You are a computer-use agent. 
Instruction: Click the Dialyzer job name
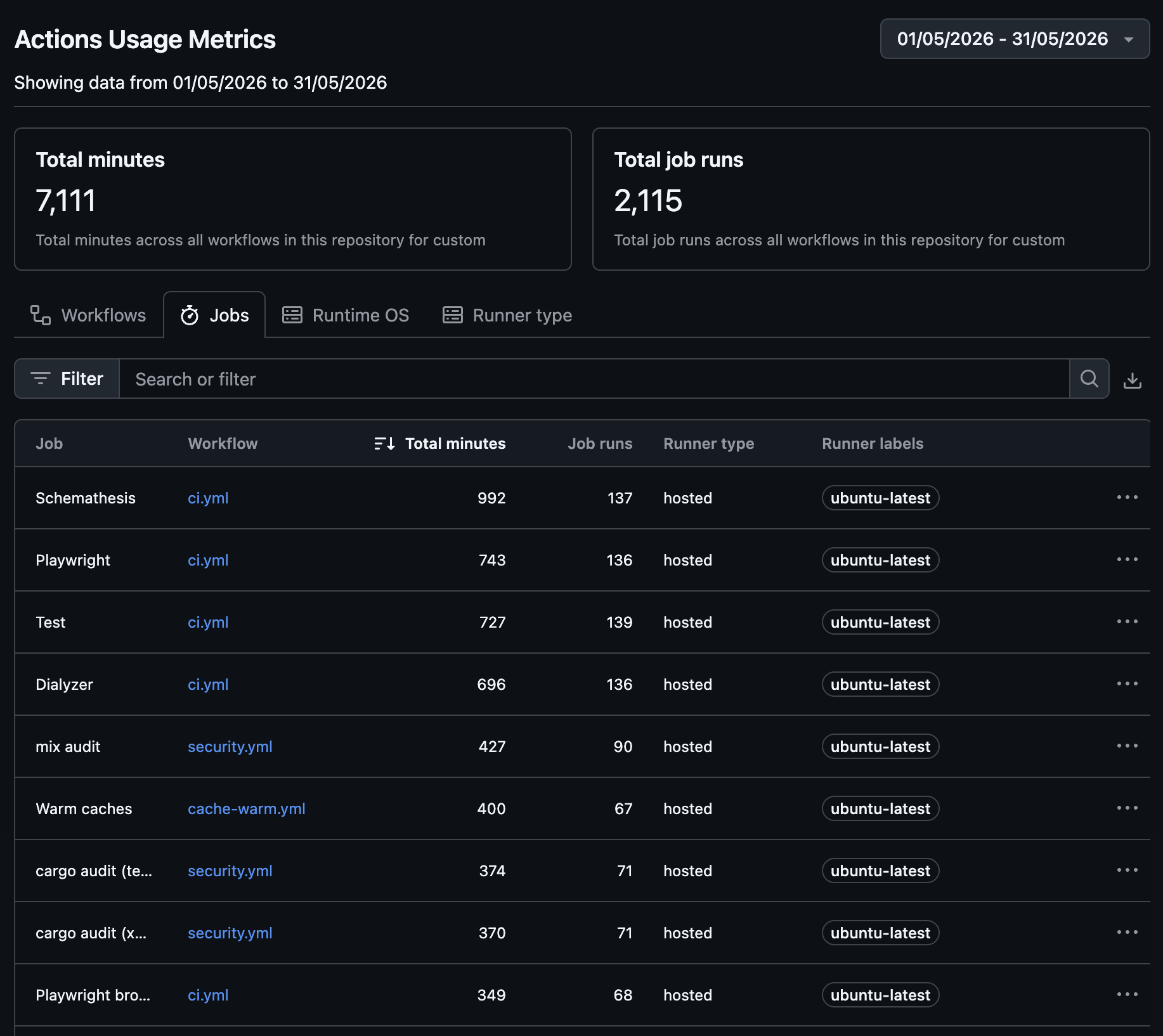[64, 684]
